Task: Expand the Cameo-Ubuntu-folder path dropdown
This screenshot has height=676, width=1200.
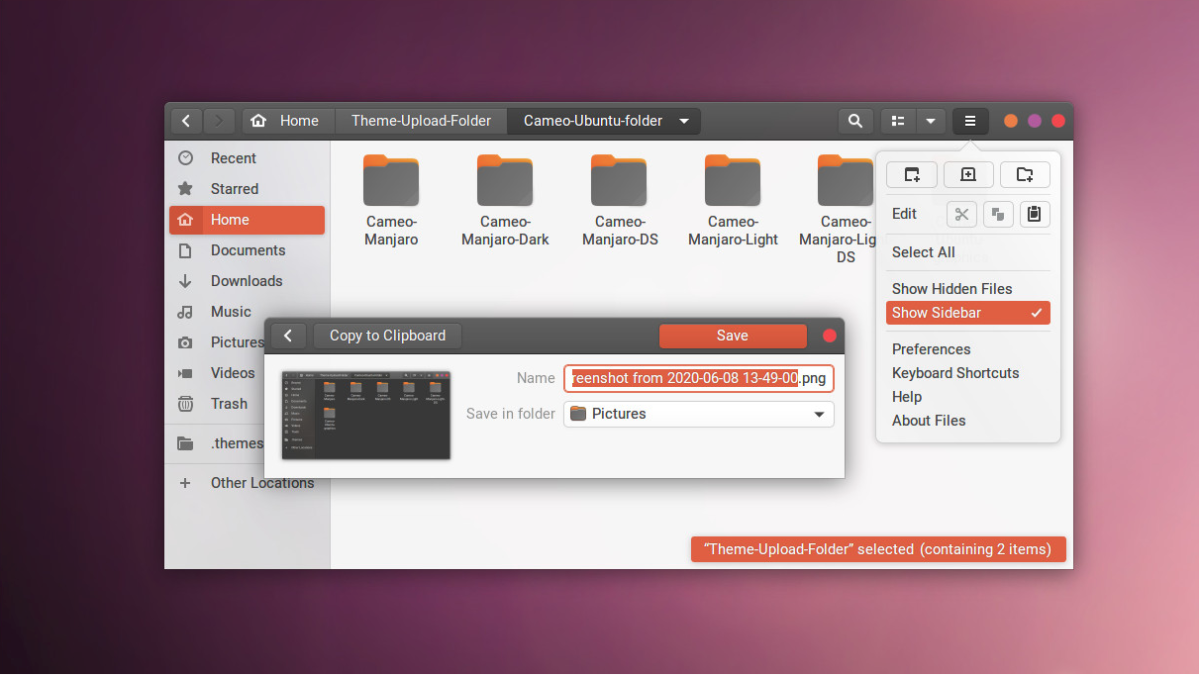Action: pos(684,120)
